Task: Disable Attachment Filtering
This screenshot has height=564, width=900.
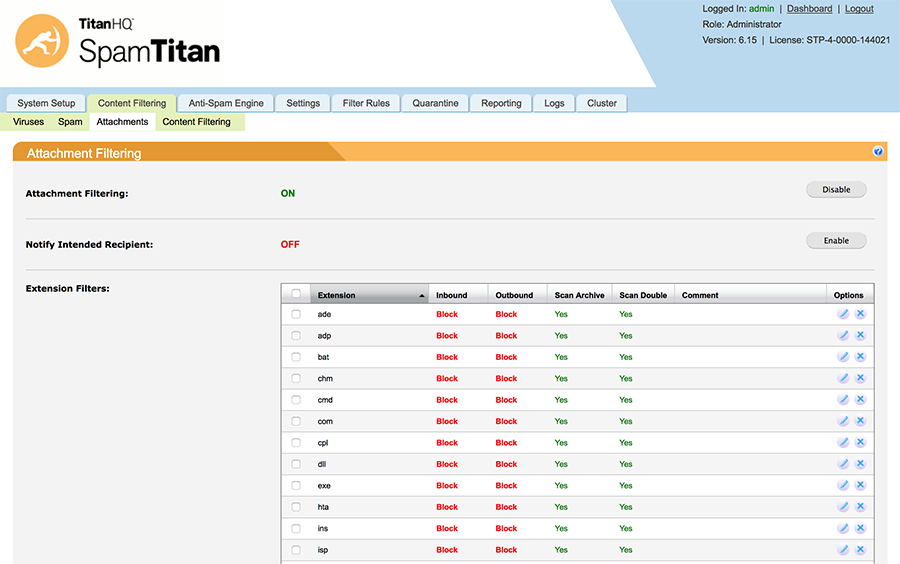Action: (836, 189)
